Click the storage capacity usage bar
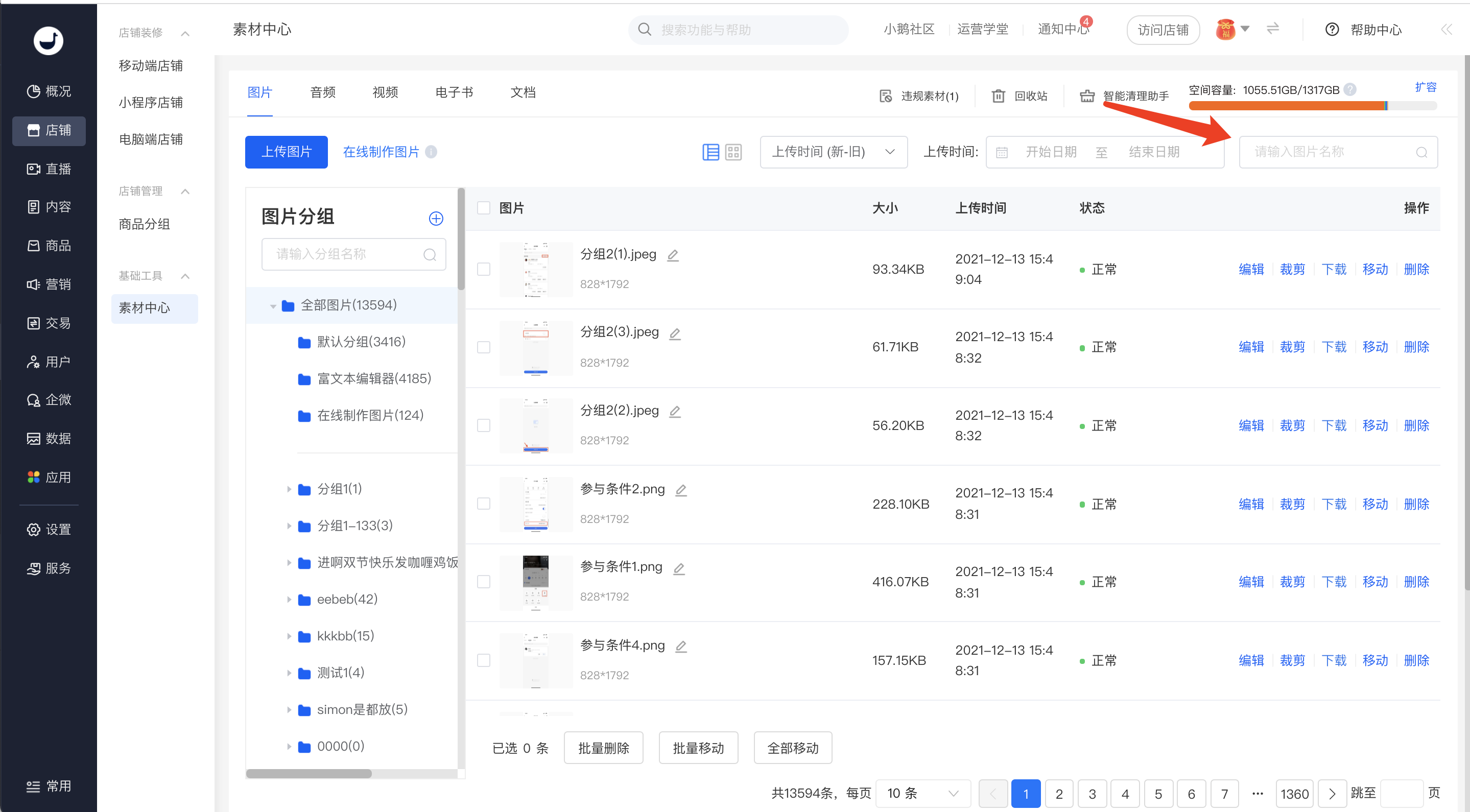This screenshot has height=812, width=1470. [1313, 106]
